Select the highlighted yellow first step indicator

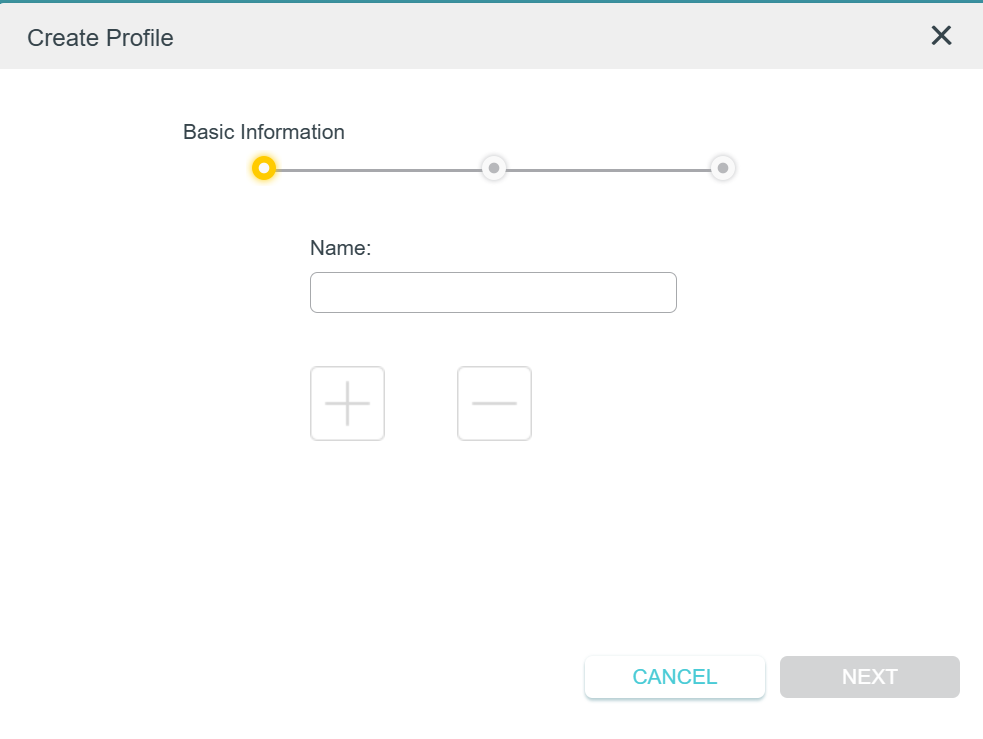[263, 168]
